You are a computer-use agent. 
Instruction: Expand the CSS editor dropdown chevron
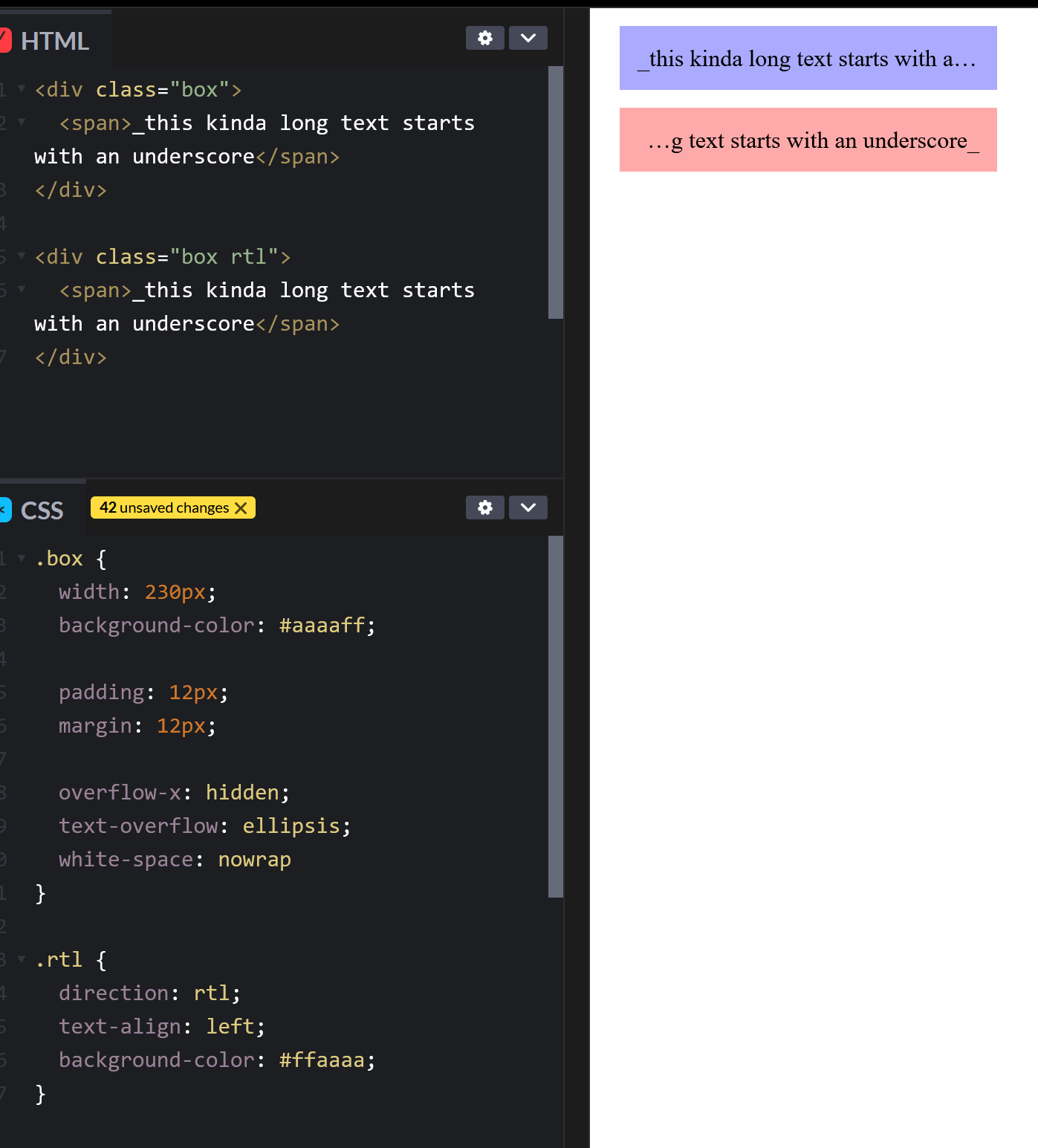coord(528,507)
